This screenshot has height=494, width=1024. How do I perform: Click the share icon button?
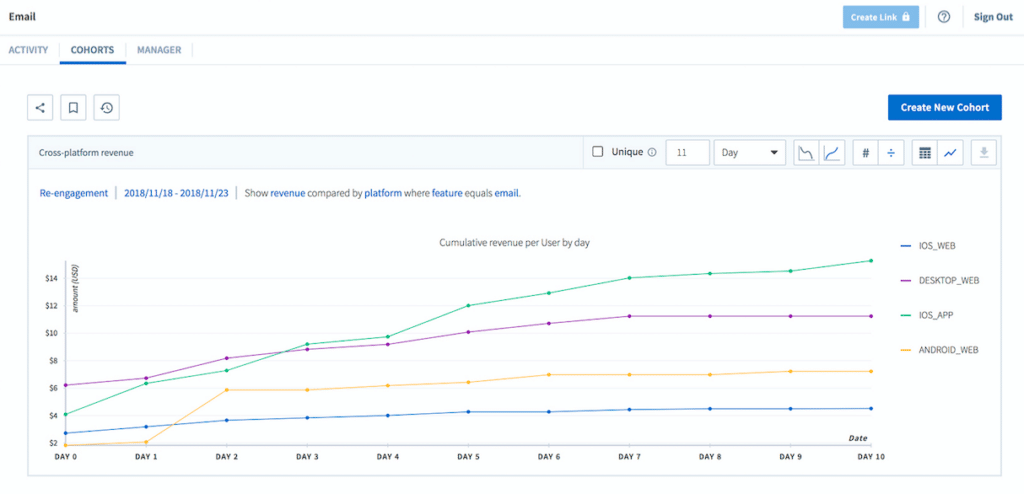point(40,108)
